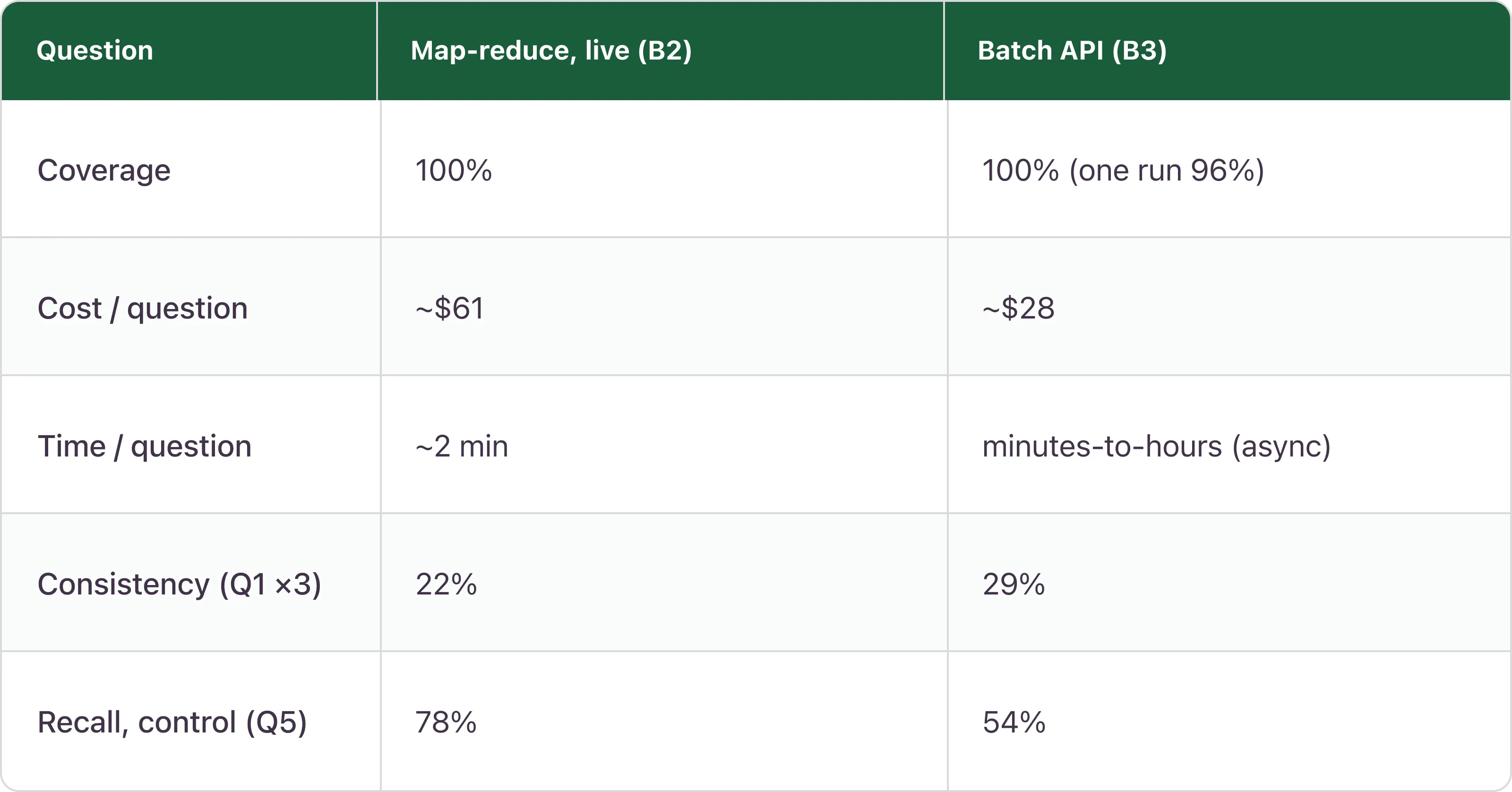This screenshot has width=1512, height=792.
Task: Click the 29% consistency value
Action: [1014, 584]
